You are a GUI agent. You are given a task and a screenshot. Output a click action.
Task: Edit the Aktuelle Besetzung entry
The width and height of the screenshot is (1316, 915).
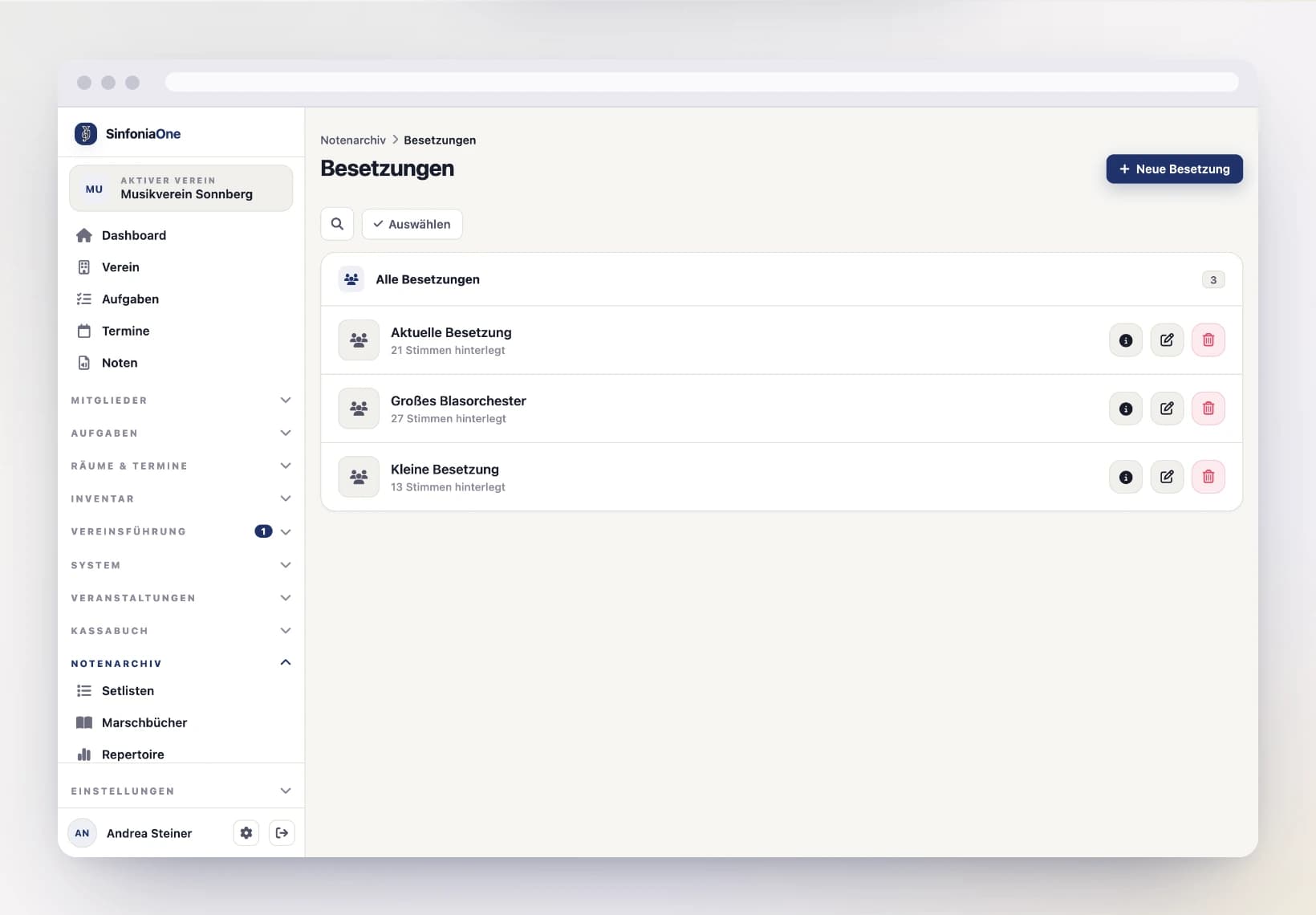(x=1167, y=340)
